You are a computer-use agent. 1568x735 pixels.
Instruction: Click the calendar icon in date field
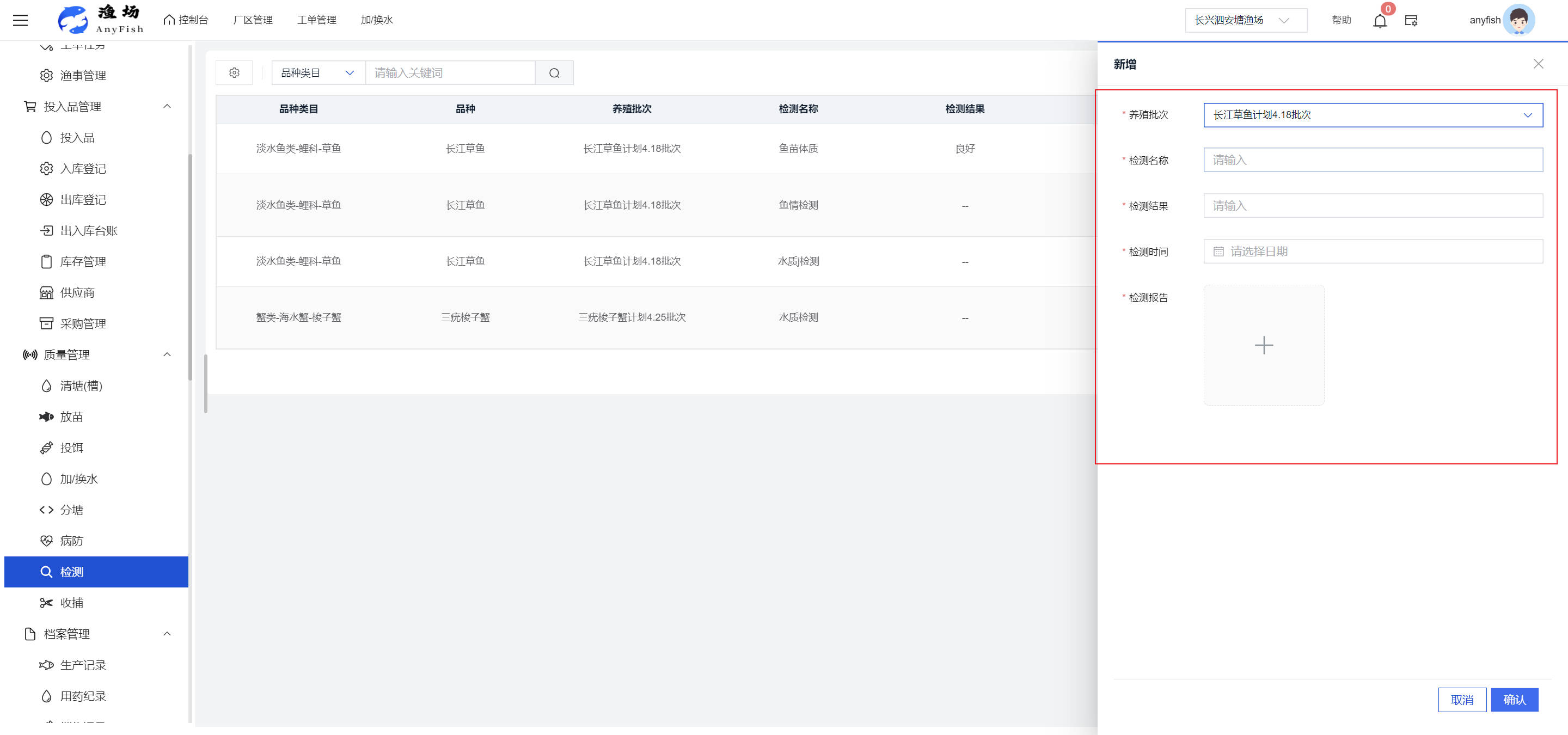click(1218, 252)
